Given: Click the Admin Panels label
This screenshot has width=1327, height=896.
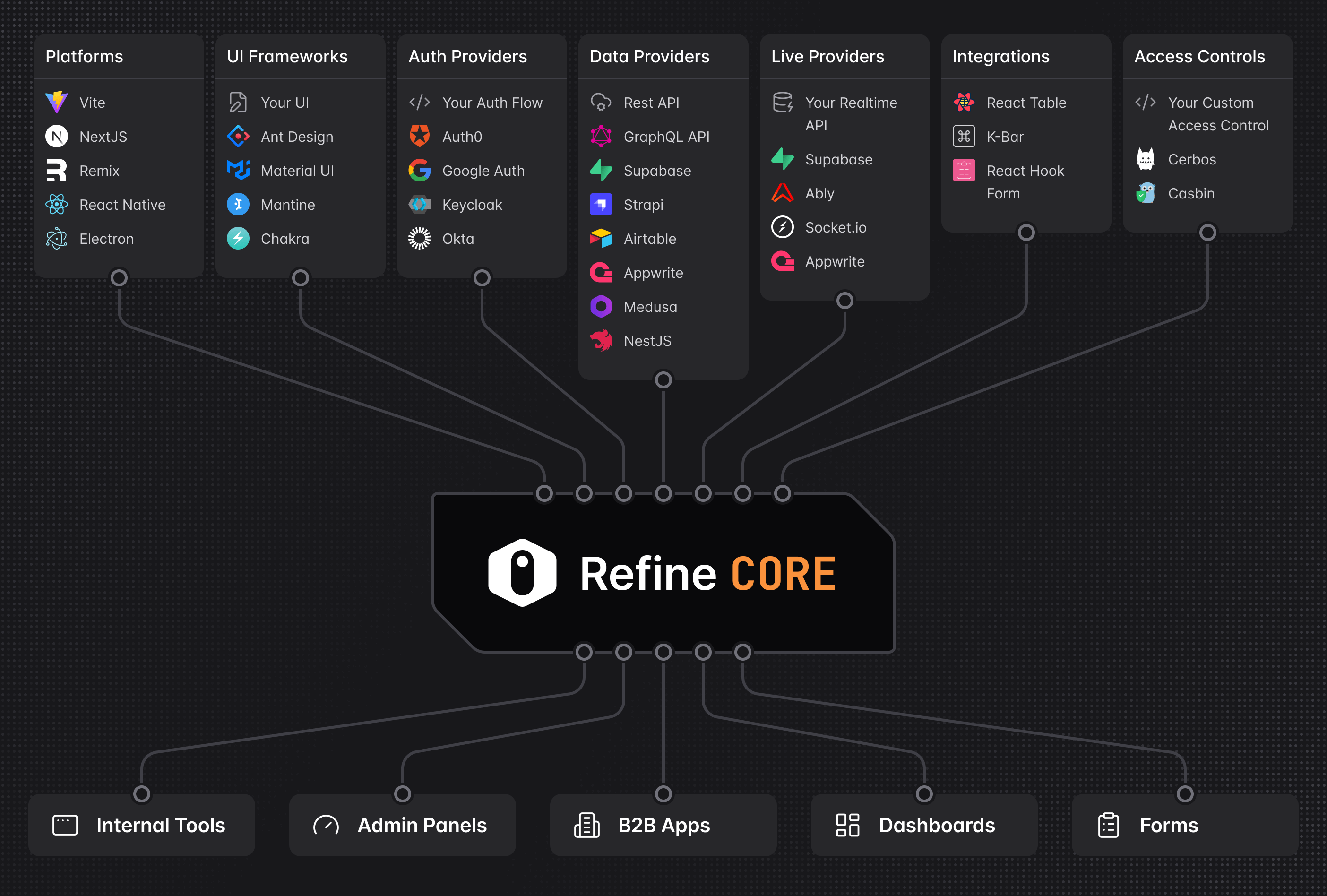Looking at the screenshot, I should click(422, 825).
